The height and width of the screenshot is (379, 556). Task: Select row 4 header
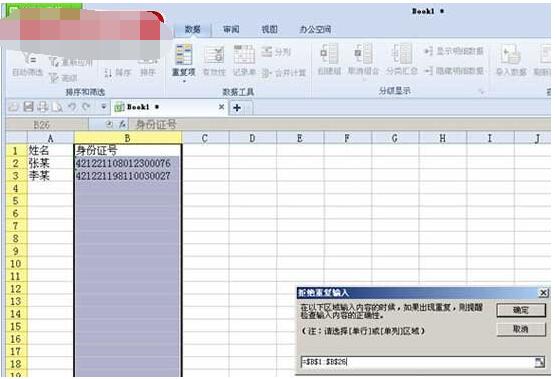click(16, 188)
